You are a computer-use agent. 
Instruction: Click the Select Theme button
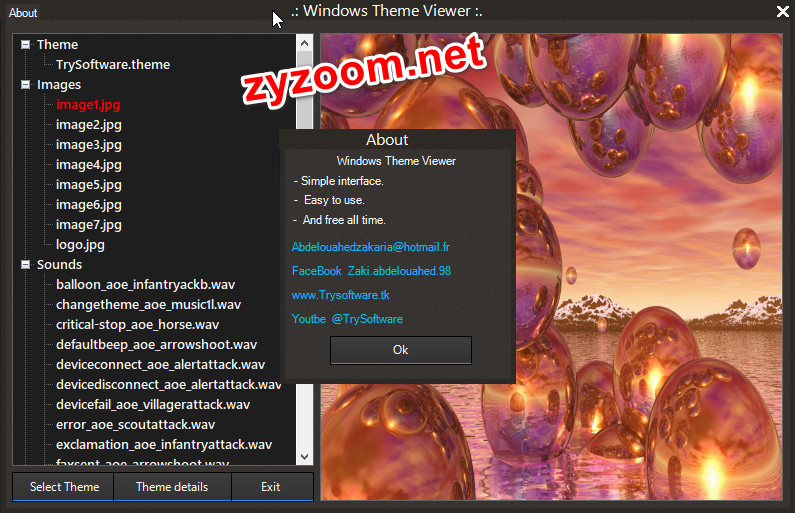click(63, 487)
